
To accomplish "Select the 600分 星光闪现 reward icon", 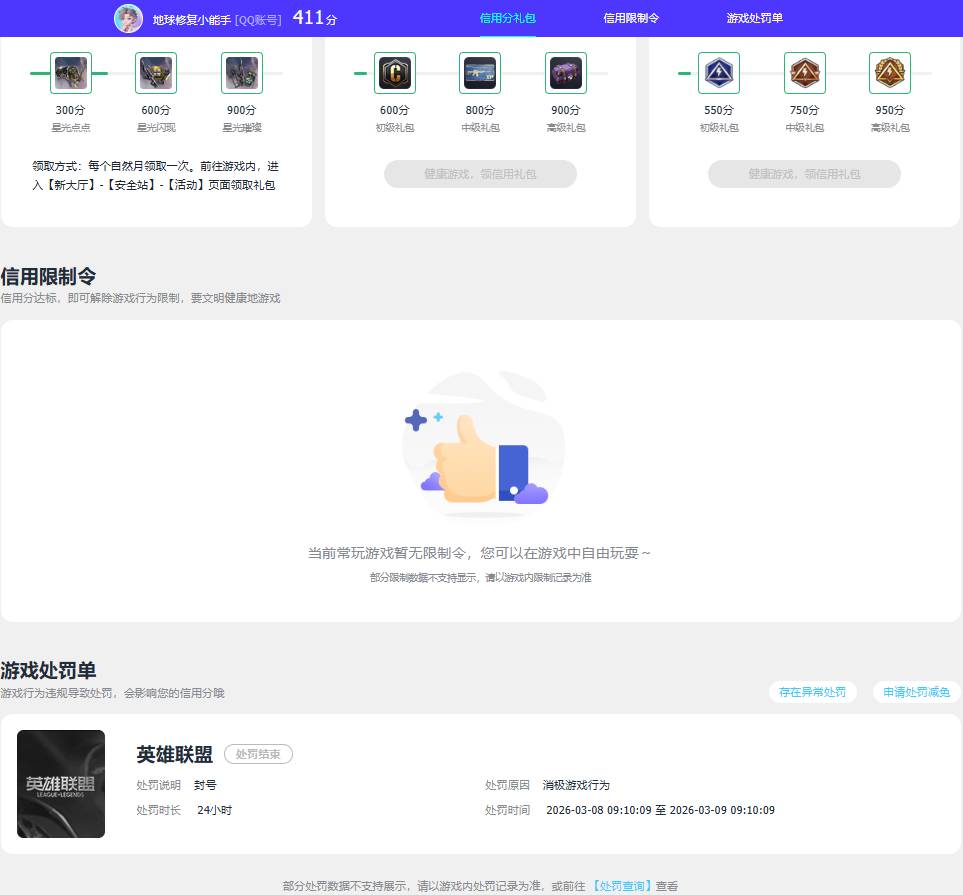I will (156, 73).
